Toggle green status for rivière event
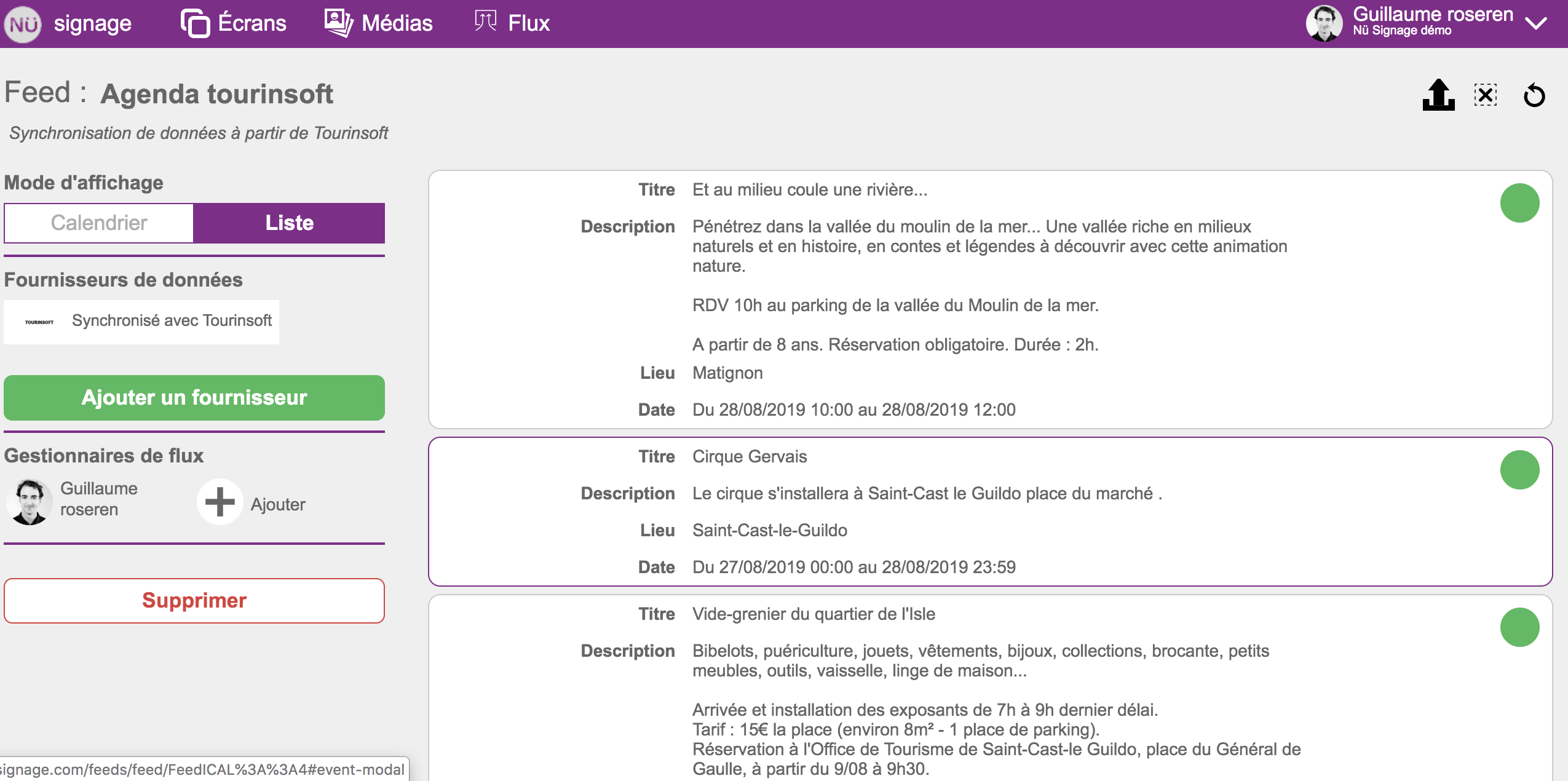1568x781 pixels. pos(1519,203)
